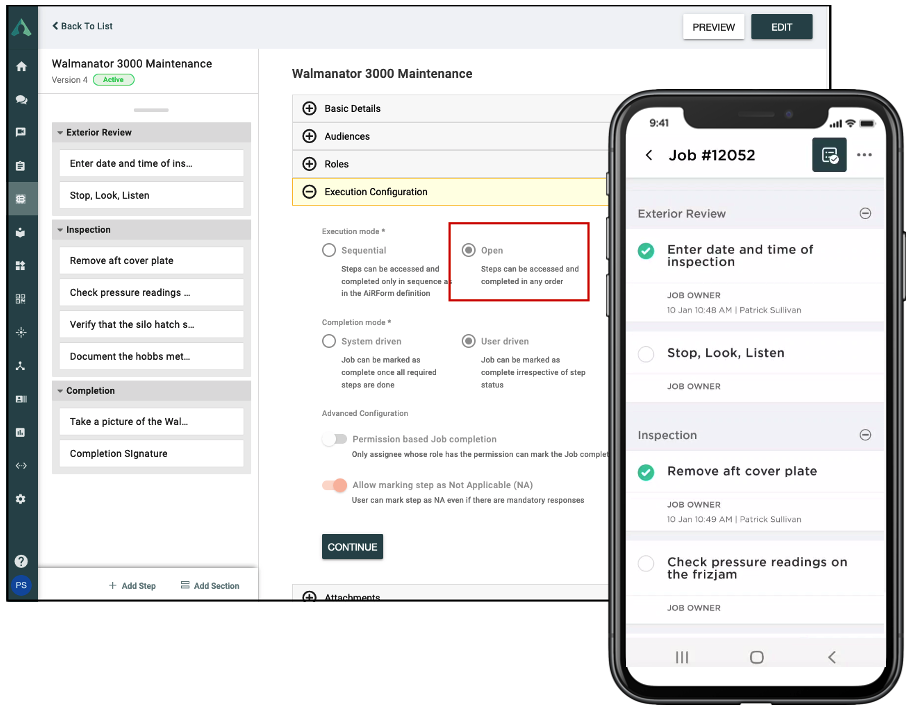Uncheck Remove aft cover plate on phone
Screen dimensions: 912x707
pos(646,472)
